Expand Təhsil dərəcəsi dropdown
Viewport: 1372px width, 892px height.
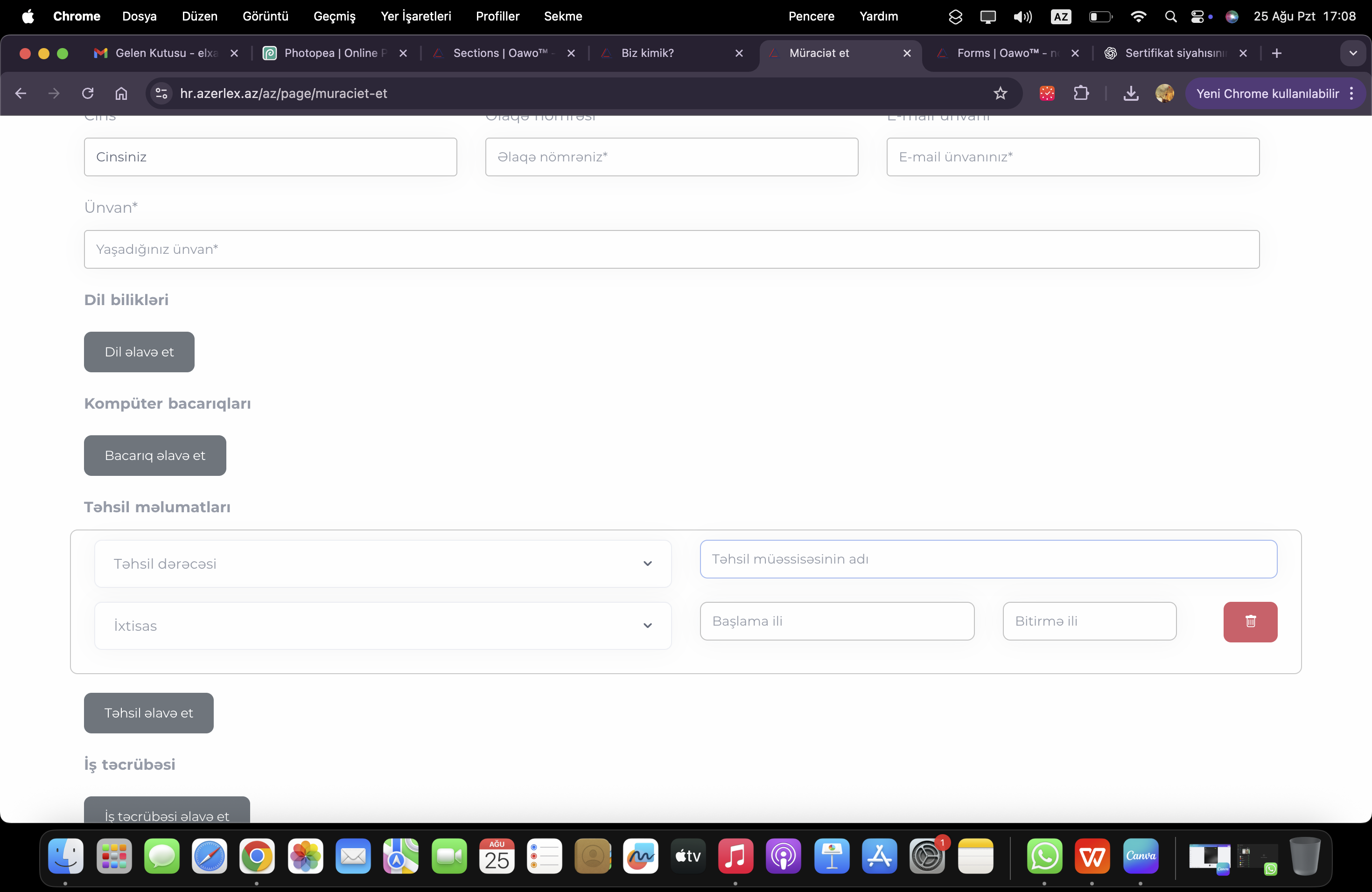pyautogui.click(x=383, y=564)
